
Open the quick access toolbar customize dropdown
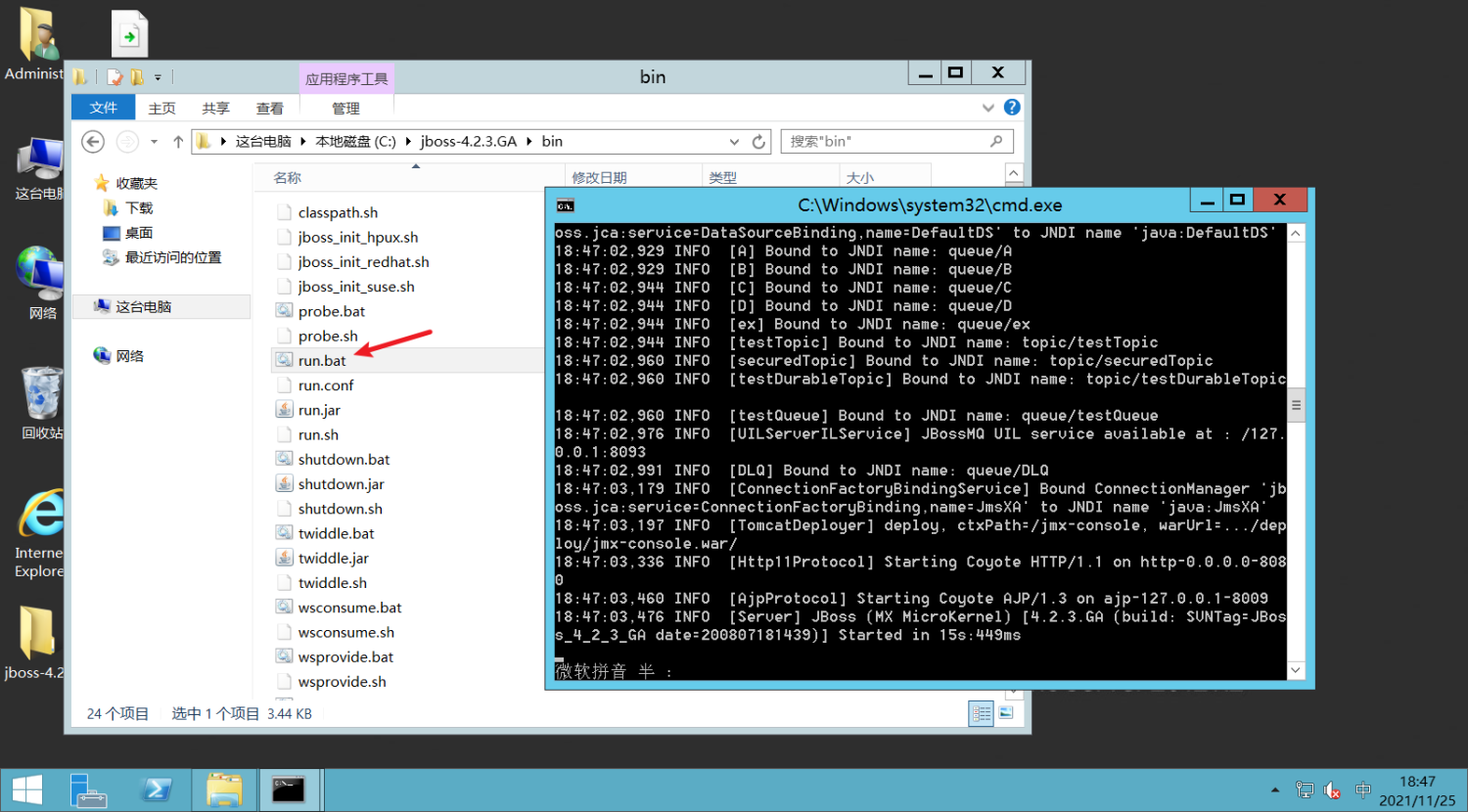click(158, 77)
